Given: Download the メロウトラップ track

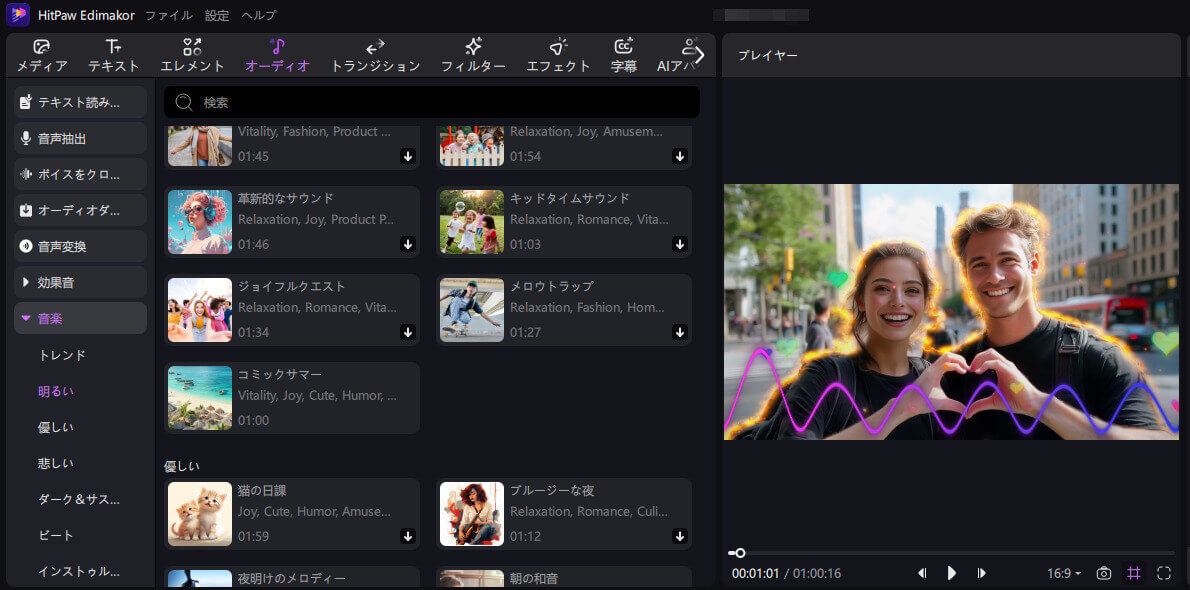Looking at the screenshot, I should click(679, 332).
